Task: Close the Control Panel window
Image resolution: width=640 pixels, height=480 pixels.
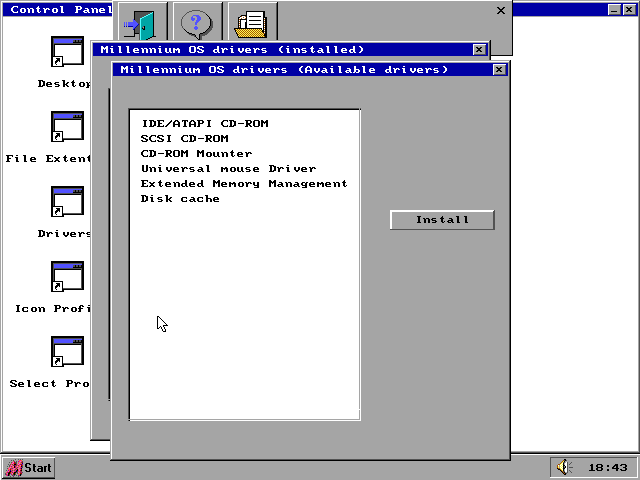Action: click(x=629, y=9)
